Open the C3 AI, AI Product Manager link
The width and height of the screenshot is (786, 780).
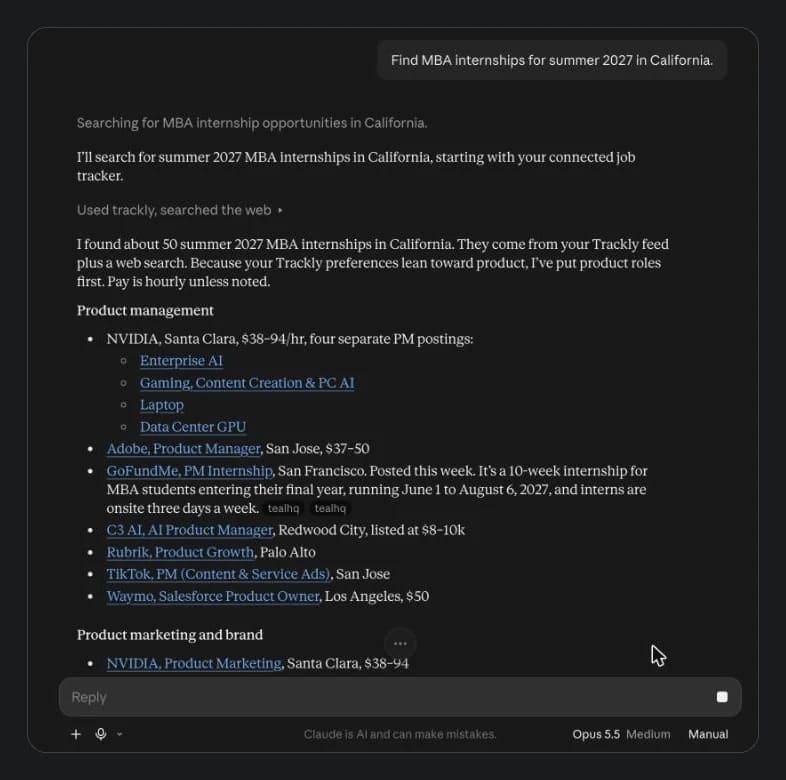(189, 530)
